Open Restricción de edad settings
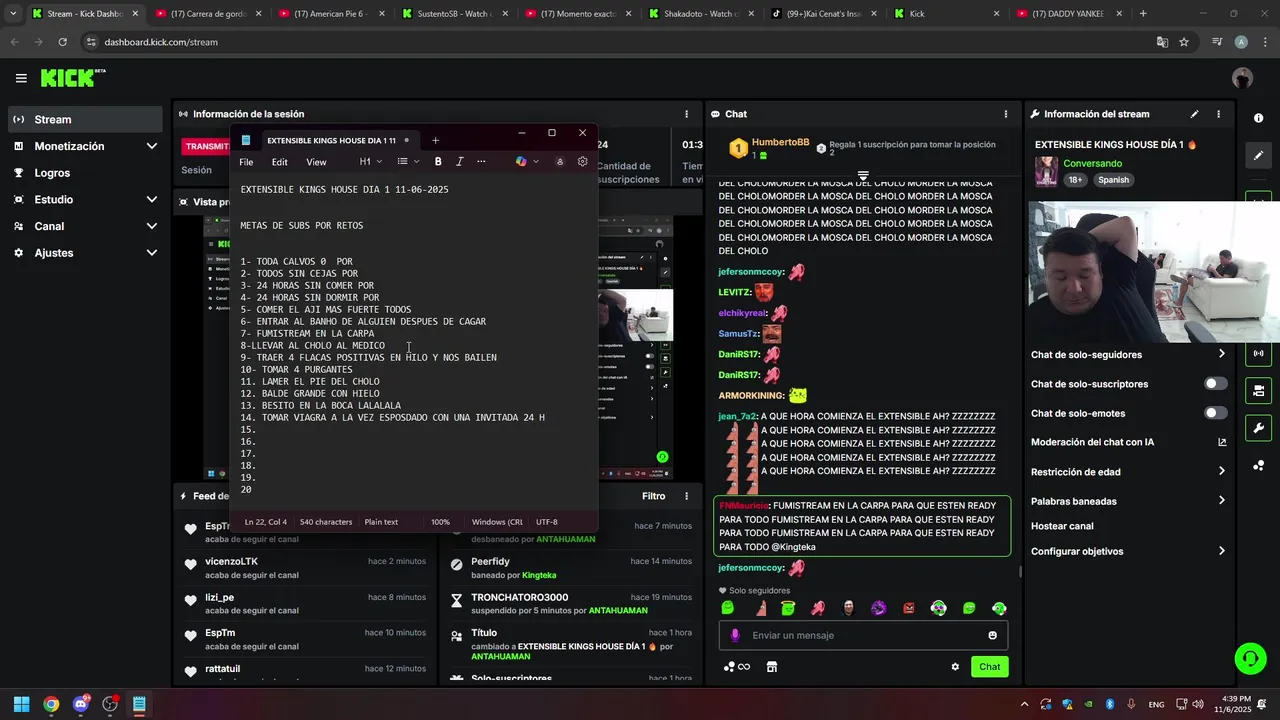 tap(1128, 472)
